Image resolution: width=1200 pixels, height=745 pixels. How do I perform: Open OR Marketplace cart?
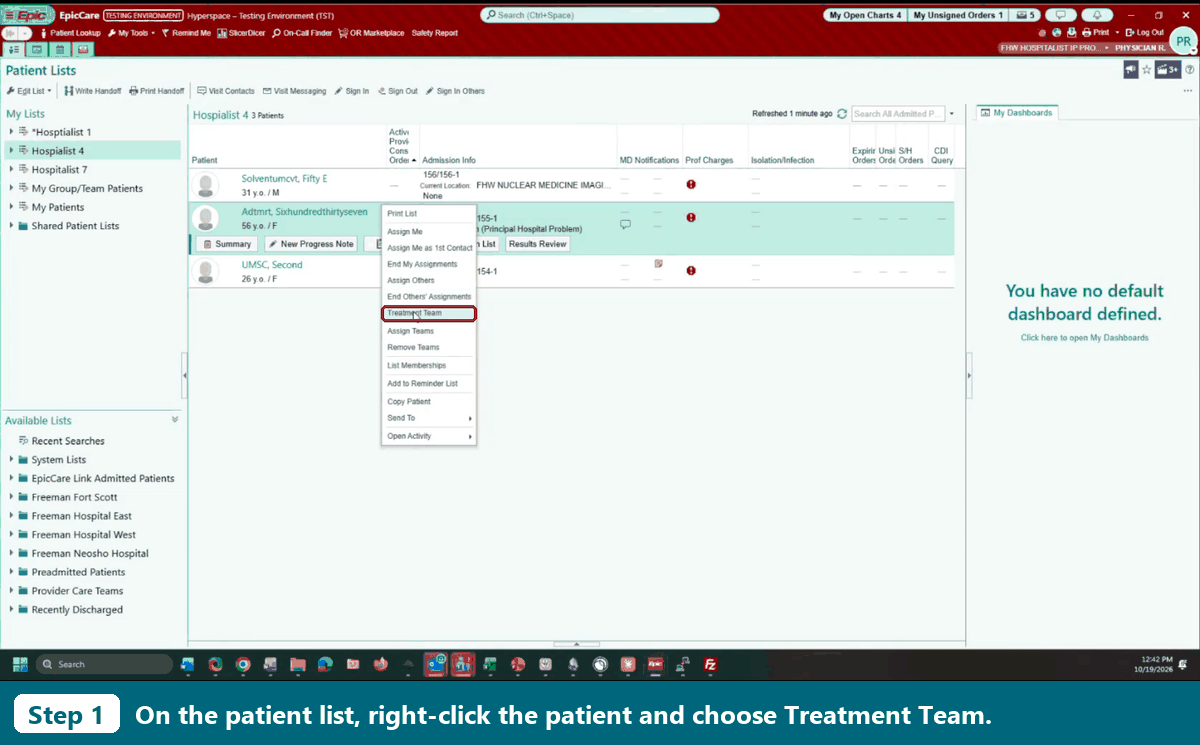[x=371, y=33]
